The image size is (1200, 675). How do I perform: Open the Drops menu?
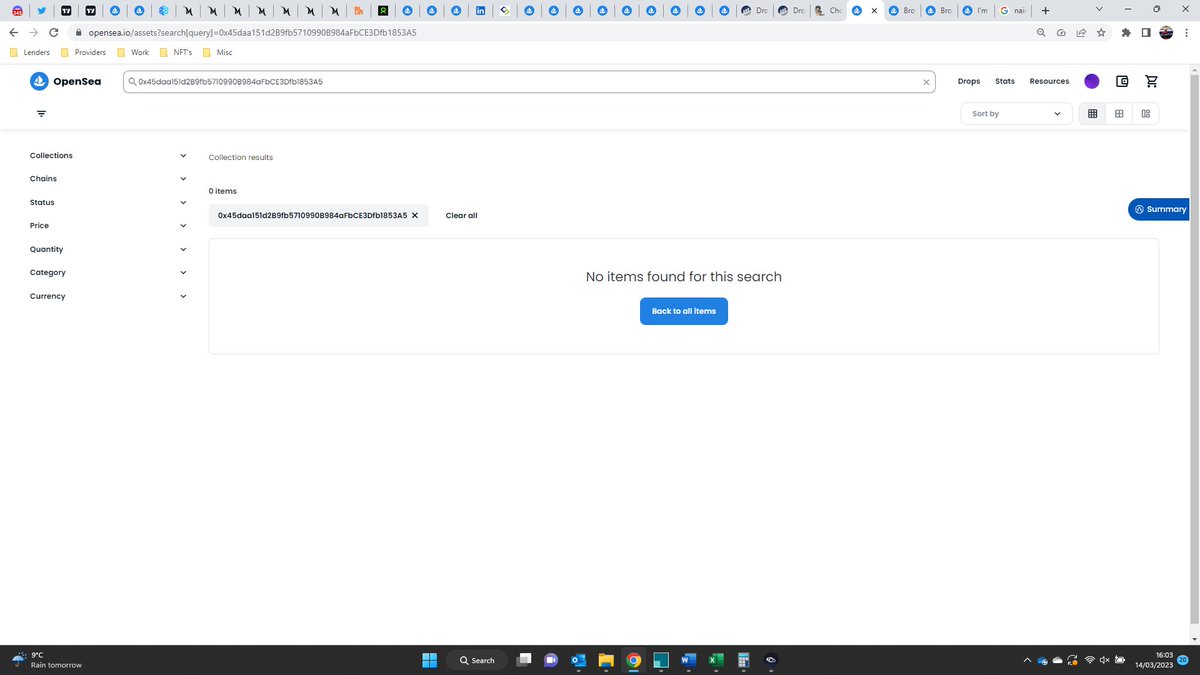pos(969,81)
